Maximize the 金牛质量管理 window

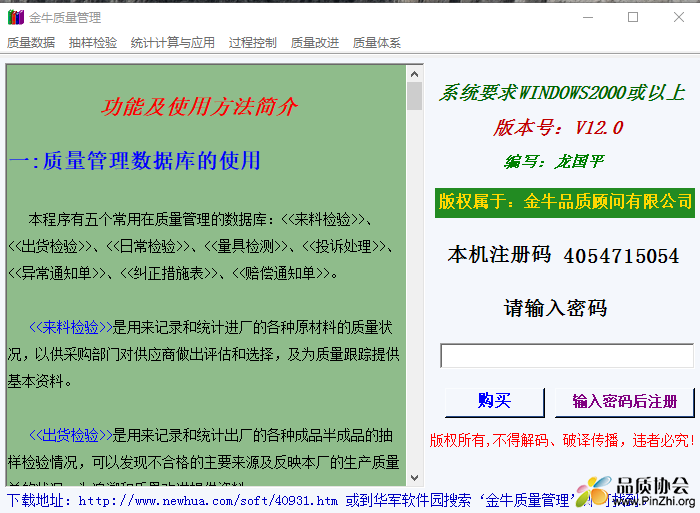pos(633,17)
